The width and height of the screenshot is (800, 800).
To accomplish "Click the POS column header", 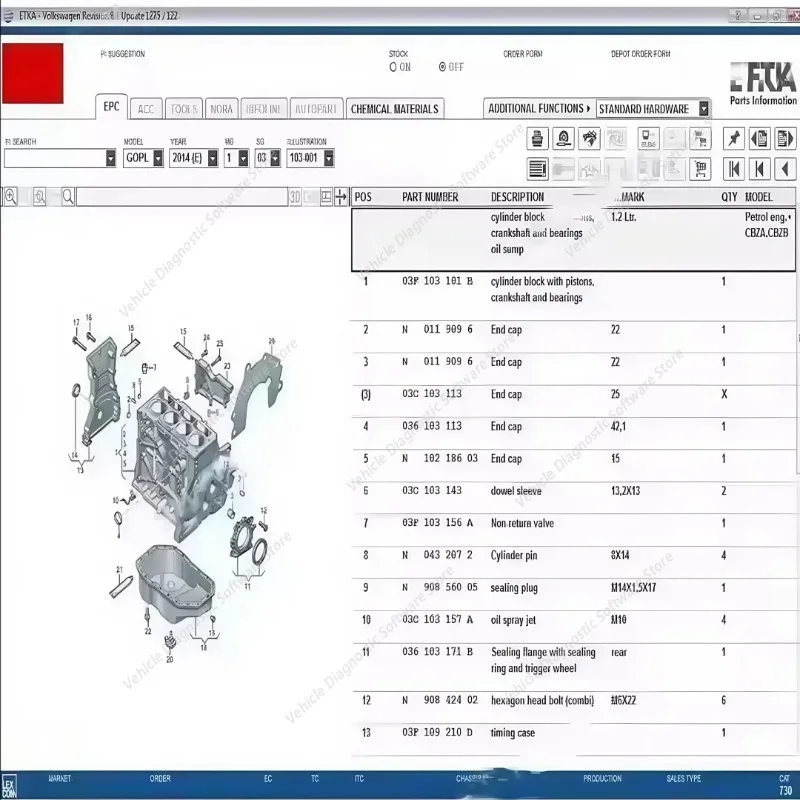I will click(x=363, y=197).
